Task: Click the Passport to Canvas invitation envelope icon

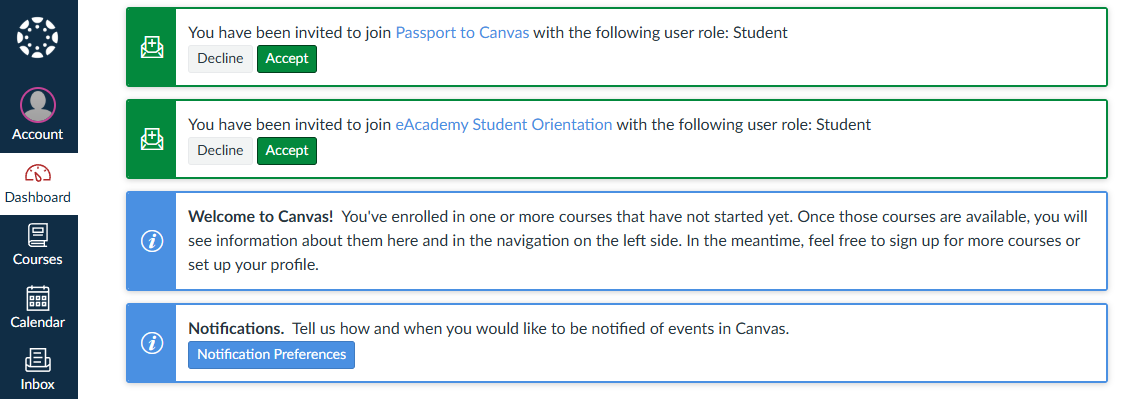Action: click(x=151, y=47)
